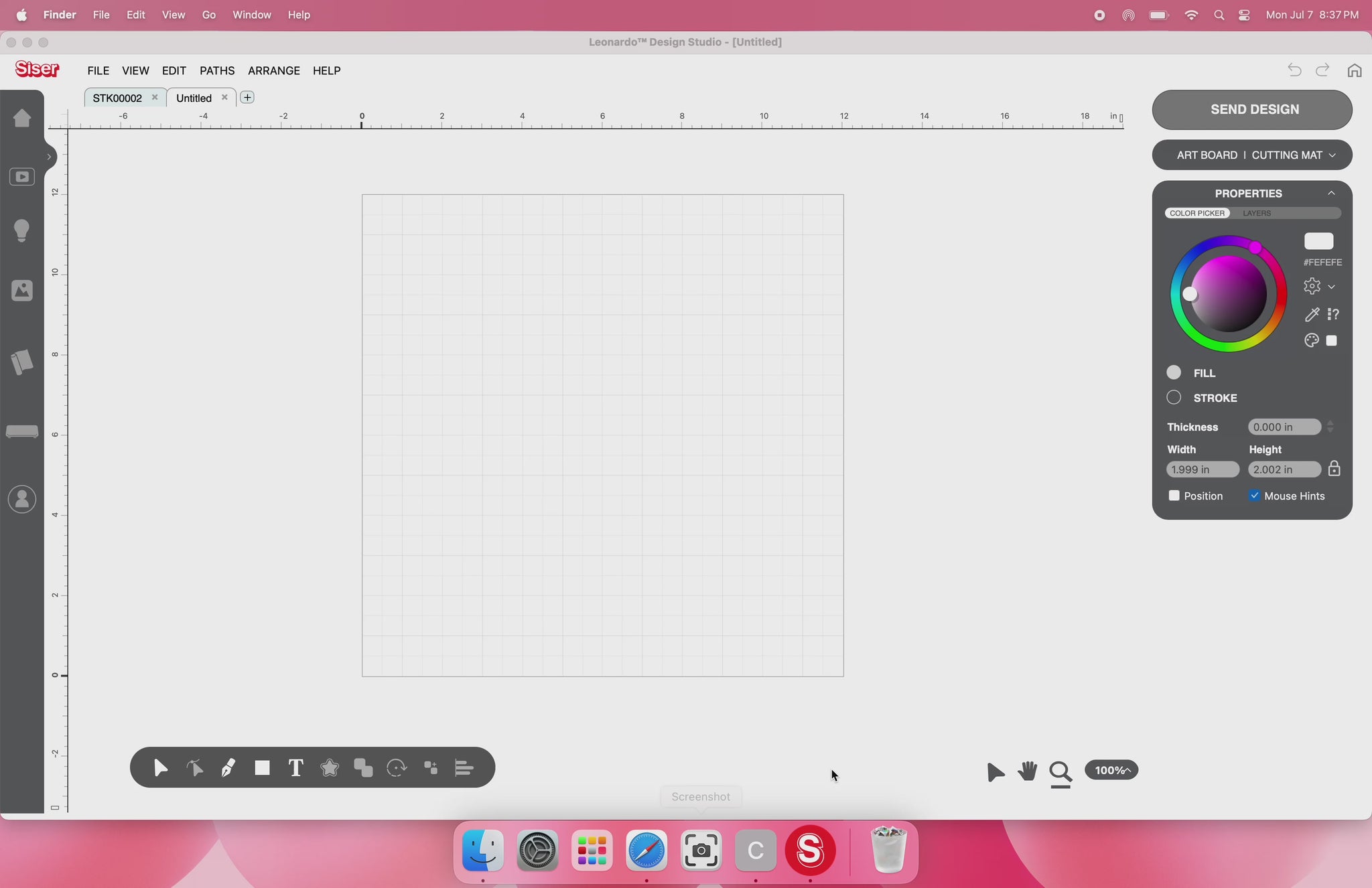
Task: Click the Undo arrow icon
Action: click(x=1294, y=70)
